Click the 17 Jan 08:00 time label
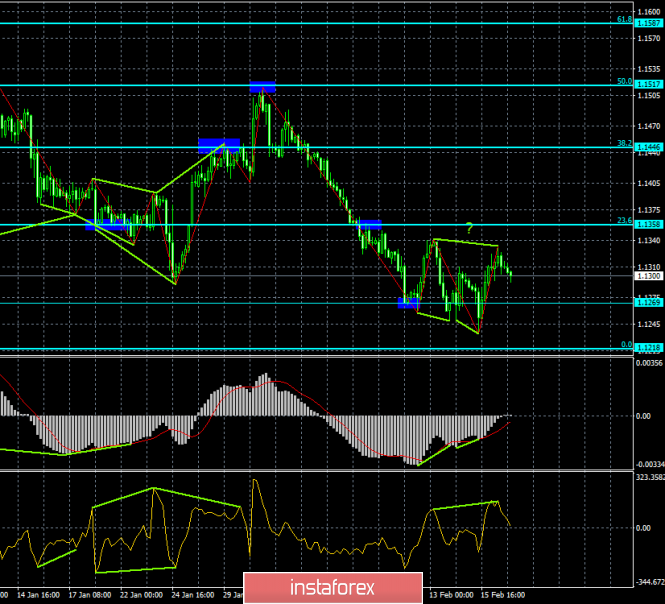 click(x=90, y=595)
